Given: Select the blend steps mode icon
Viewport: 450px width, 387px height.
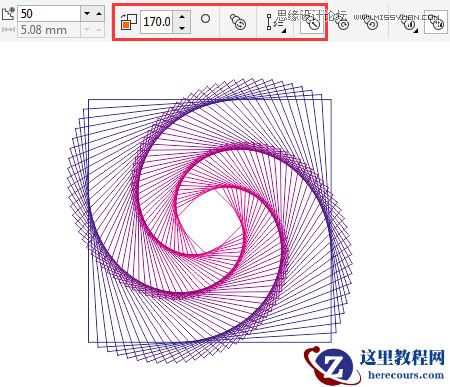Looking at the screenshot, I should pyautogui.click(x=8, y=14).
